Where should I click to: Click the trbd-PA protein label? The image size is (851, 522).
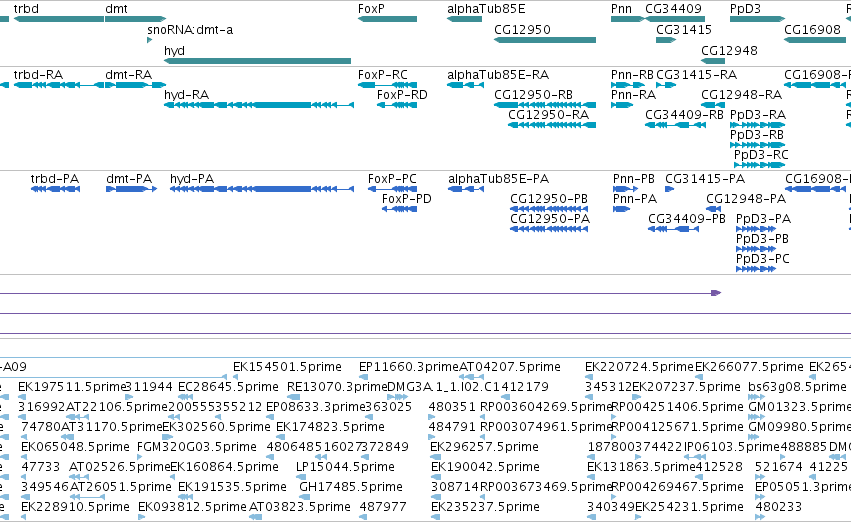55,179
